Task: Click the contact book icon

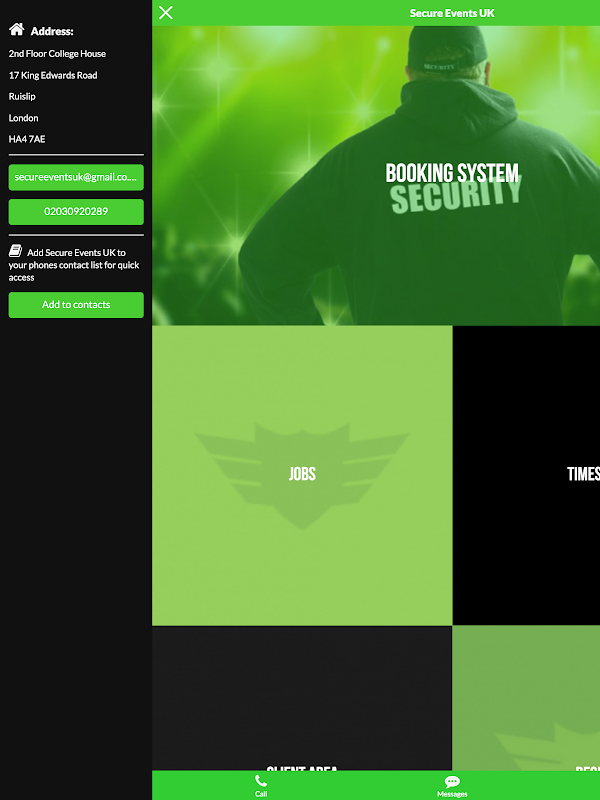Action: (15, 251)
